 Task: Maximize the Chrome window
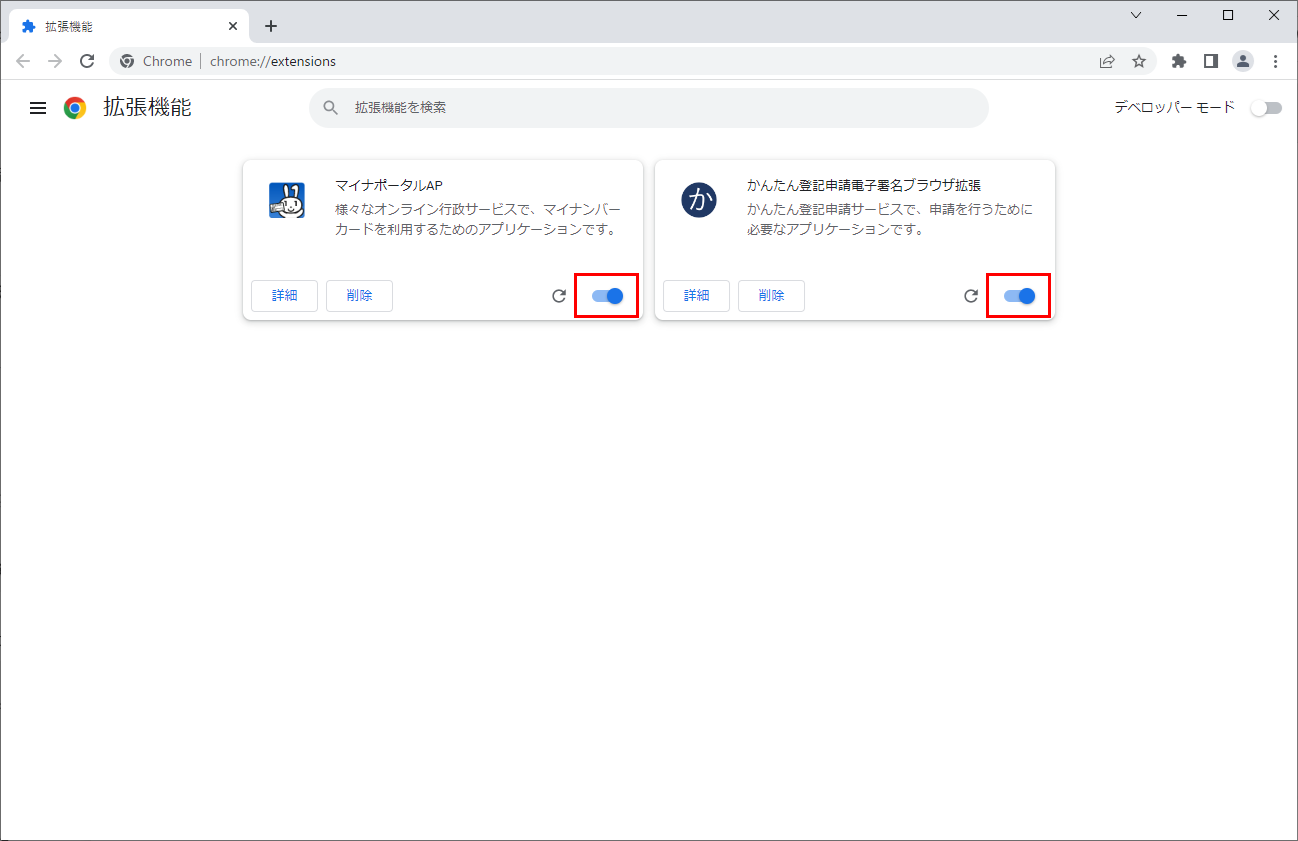pos(1228,15)
